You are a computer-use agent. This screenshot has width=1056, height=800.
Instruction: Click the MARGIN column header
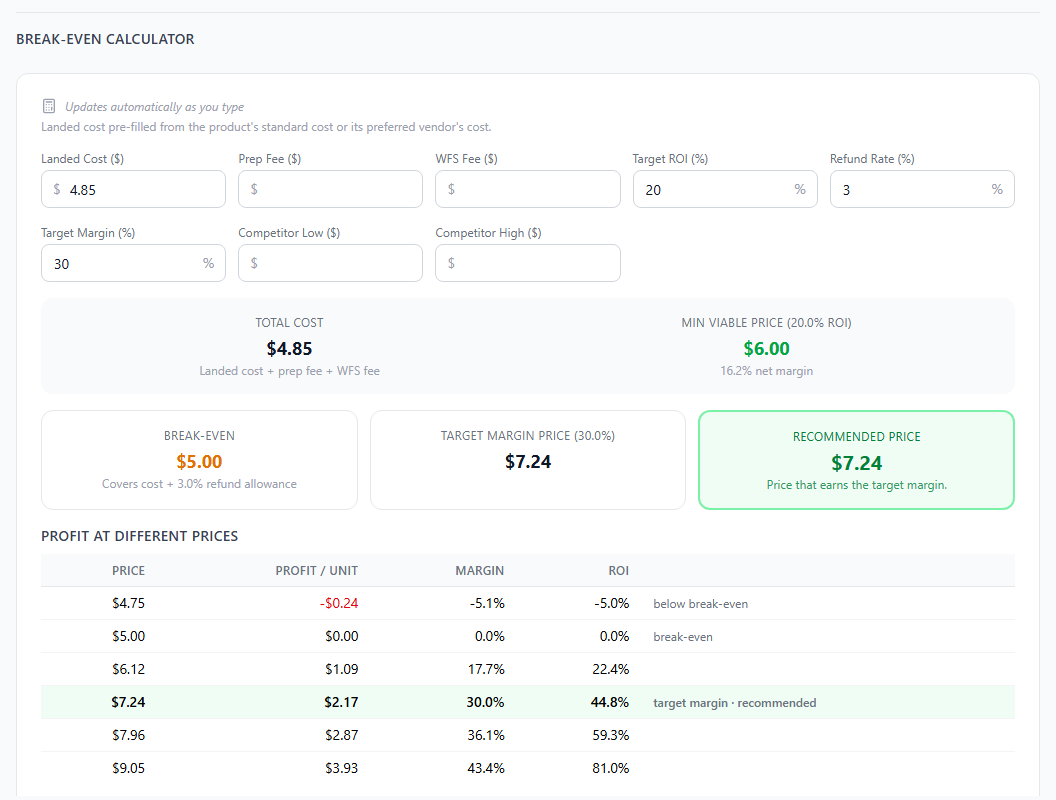tap(480, 570)
